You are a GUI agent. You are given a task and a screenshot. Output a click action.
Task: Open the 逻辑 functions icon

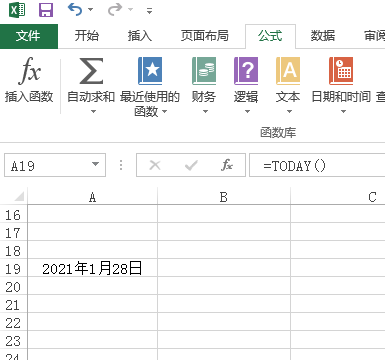point(246,71)
